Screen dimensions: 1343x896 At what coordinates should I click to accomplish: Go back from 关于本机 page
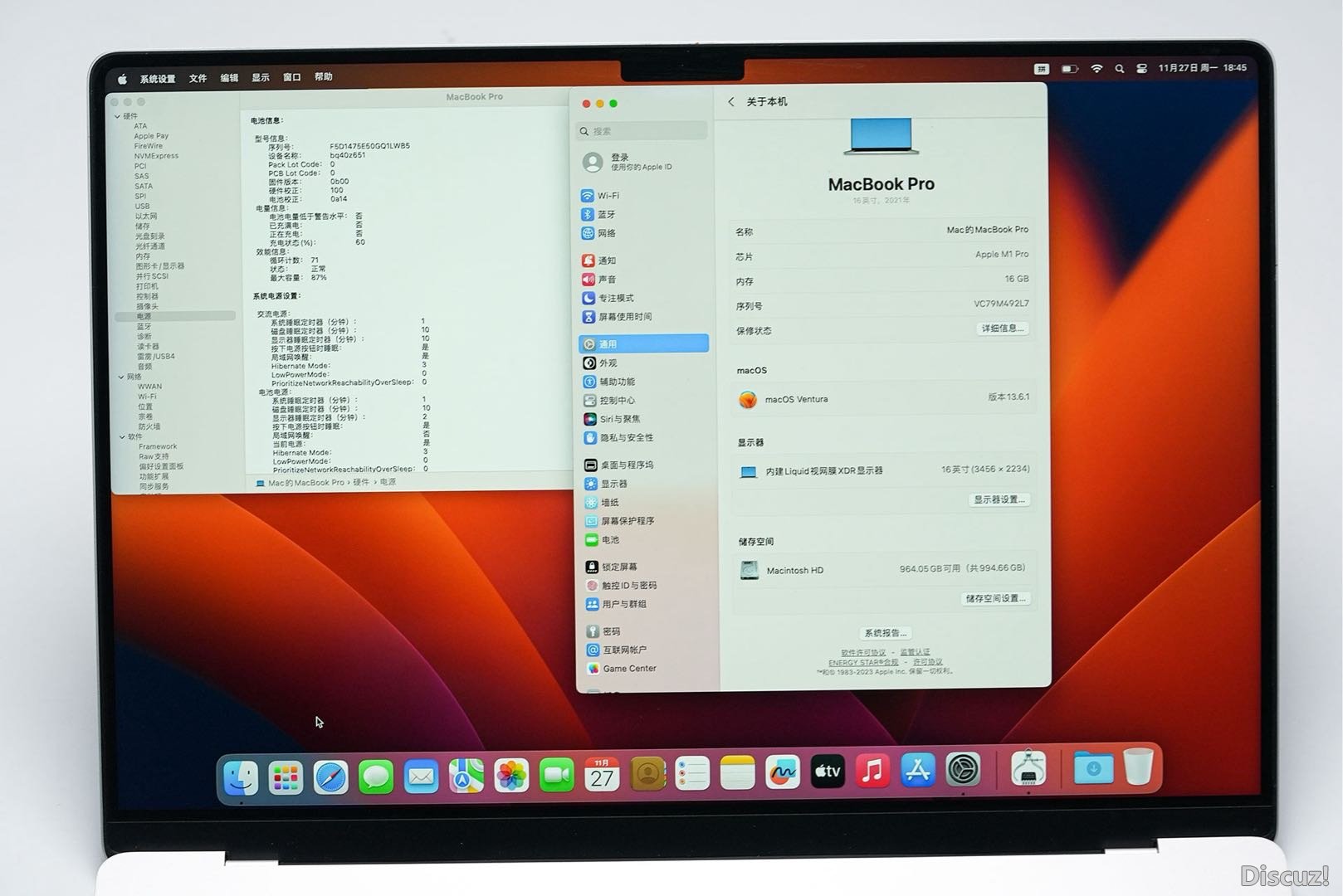tap(731, 102)
